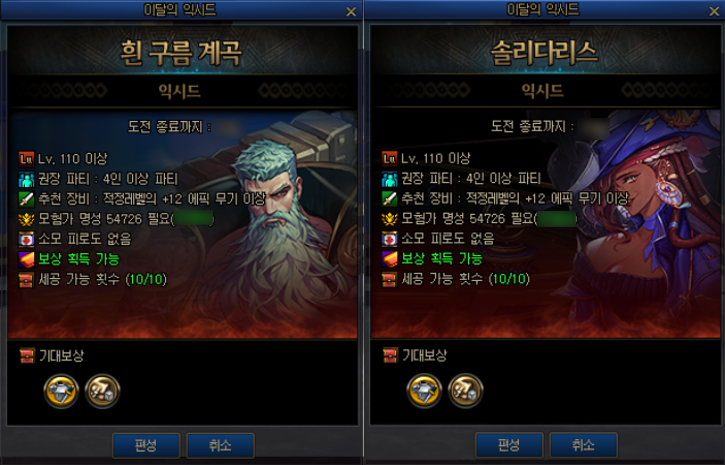Screen dimensions: 725x465
Task: Click the Lv. 110 level icon, left panel
Action: 26,159
